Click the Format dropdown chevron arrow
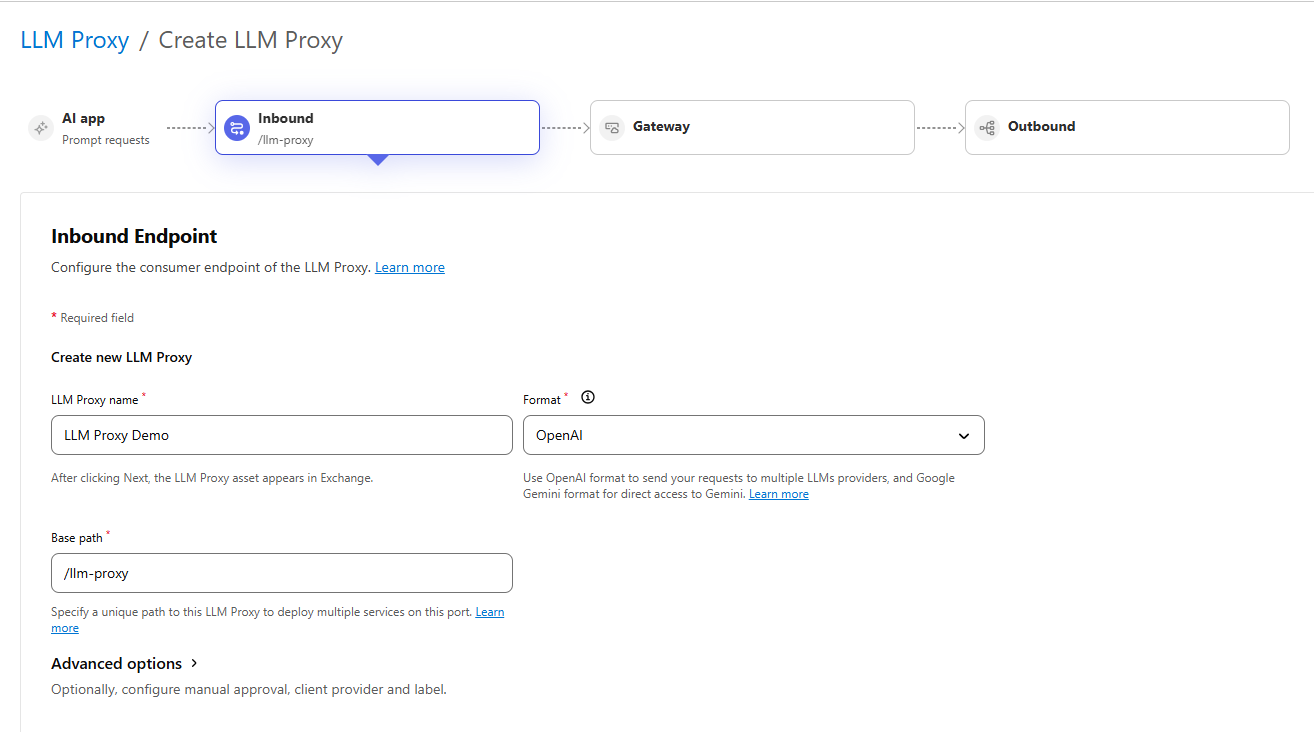Viewport: 1314px width, 732px height. [x=964, y=436]
